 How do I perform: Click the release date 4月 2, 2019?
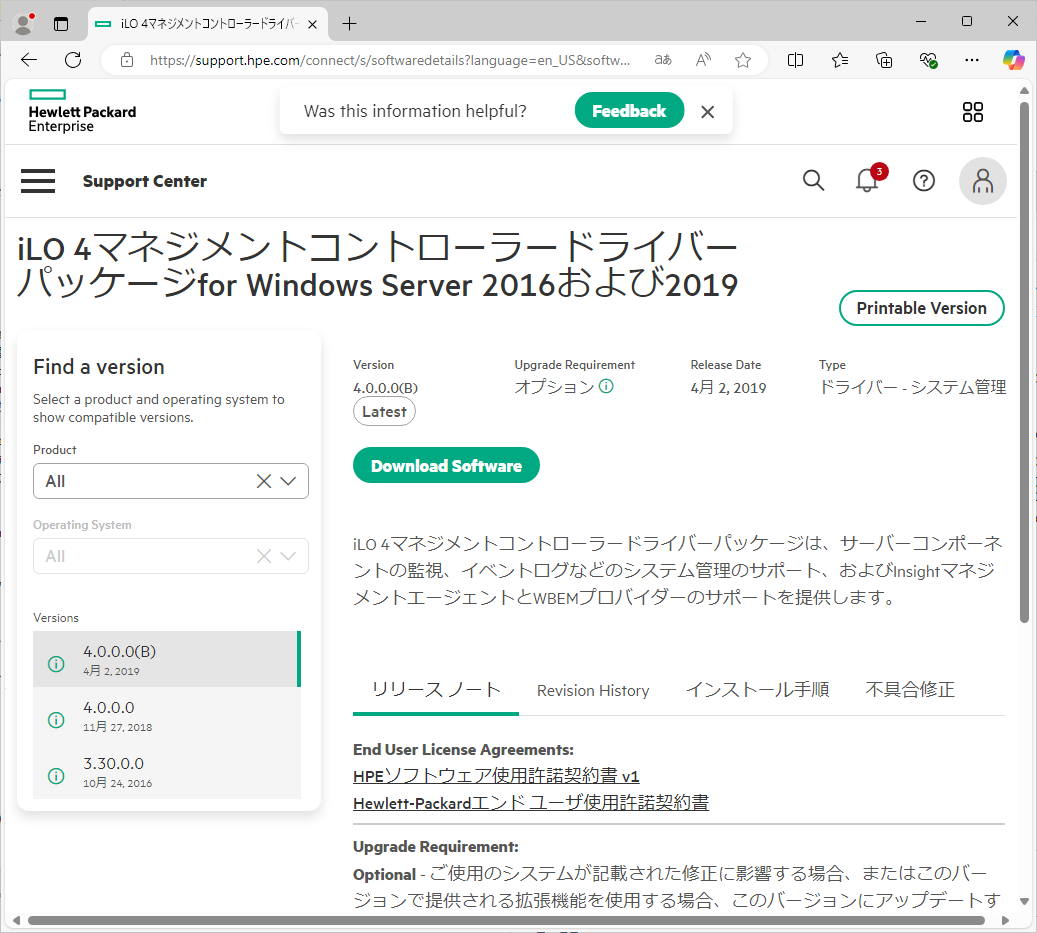[x=728, y=387]
